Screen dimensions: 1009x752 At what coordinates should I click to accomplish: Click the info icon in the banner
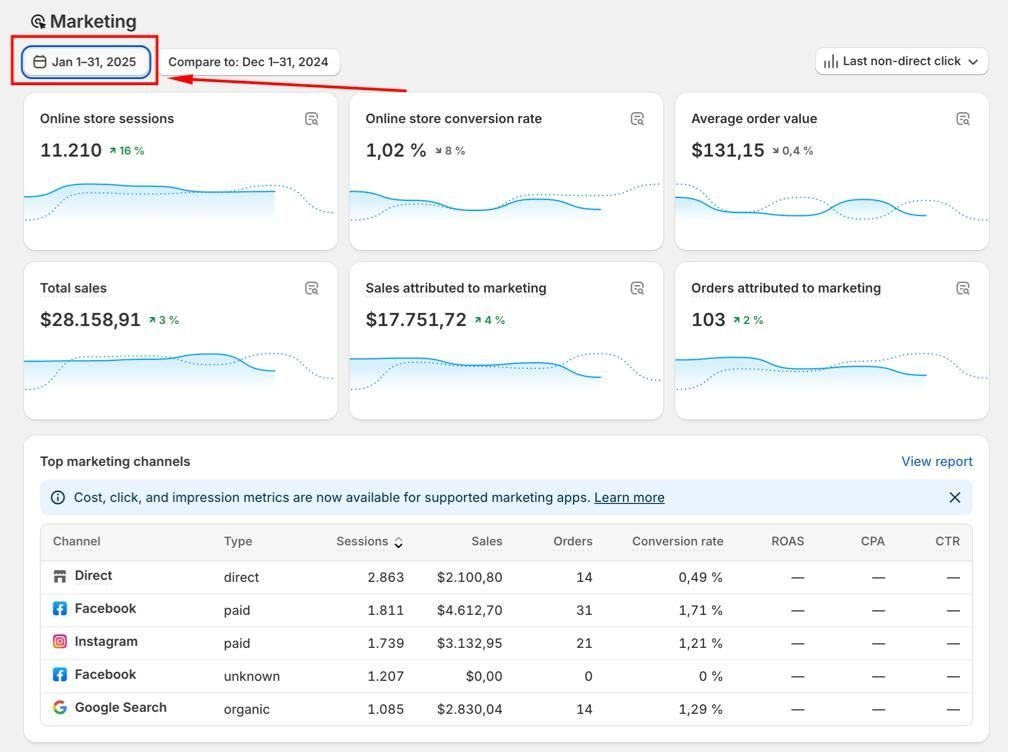tap(58, 497)
